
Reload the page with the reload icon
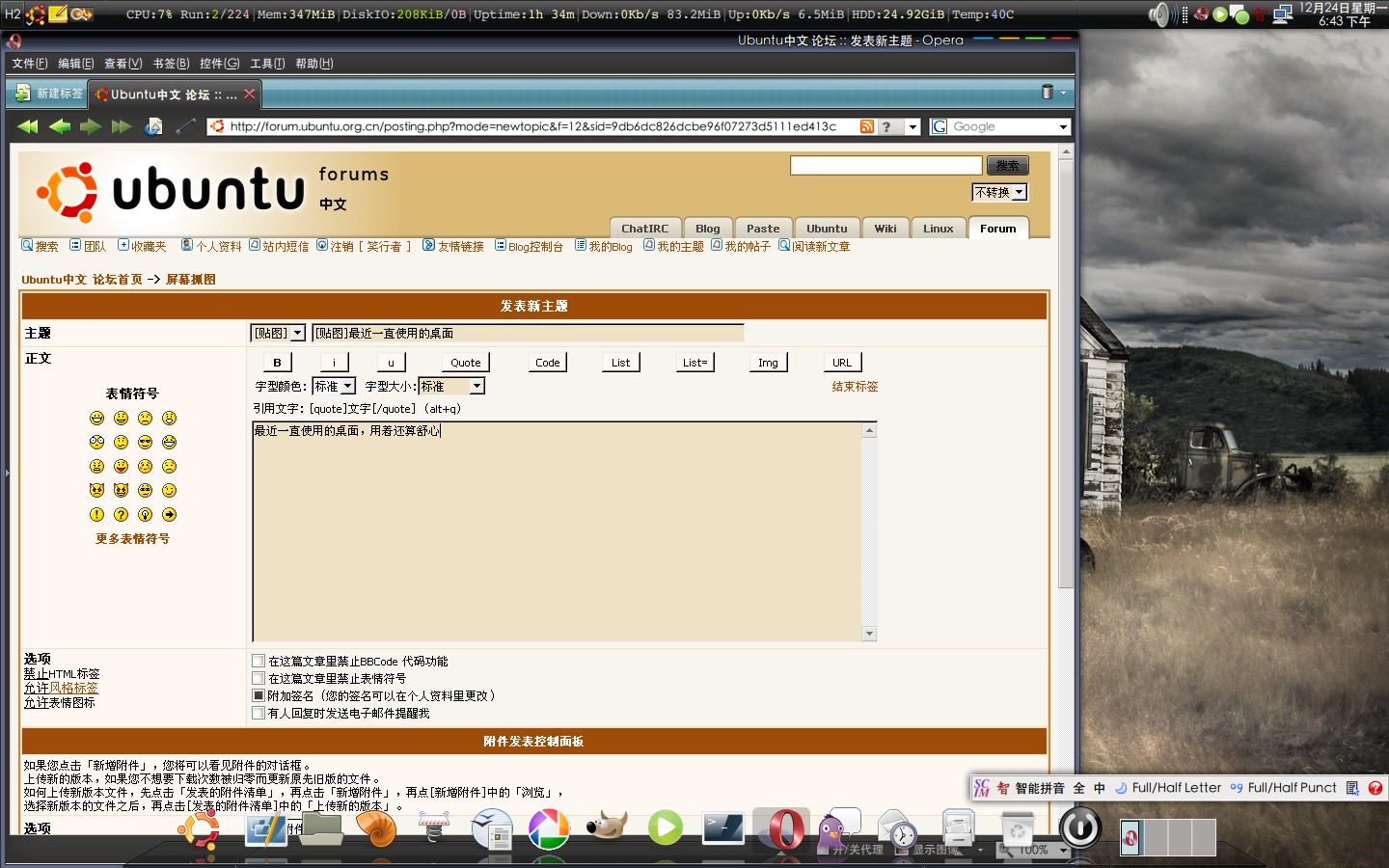153,126
